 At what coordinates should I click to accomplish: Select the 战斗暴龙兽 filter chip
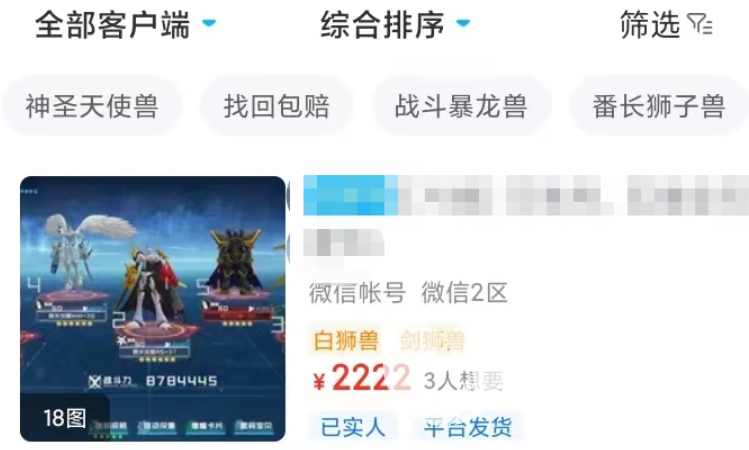pyautogui.click(x=461, y=106)
